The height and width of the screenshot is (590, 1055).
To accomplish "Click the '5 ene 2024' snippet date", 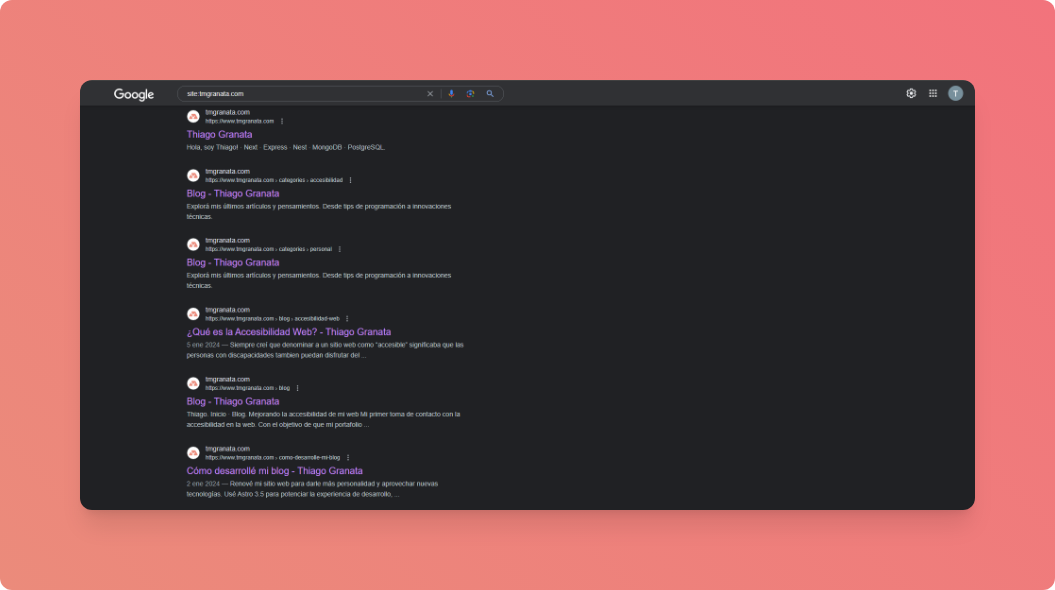I will pos(203,345).
